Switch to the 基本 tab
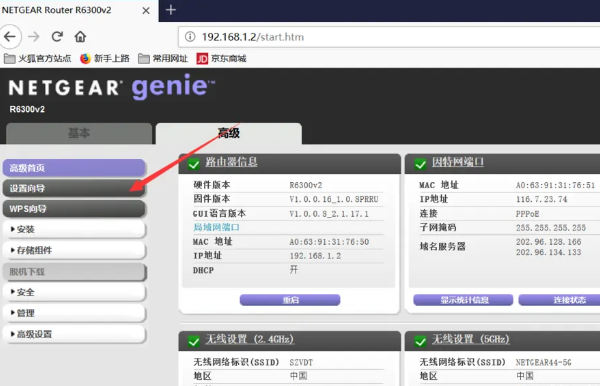The image size is (600, 386). click(79, 133)
